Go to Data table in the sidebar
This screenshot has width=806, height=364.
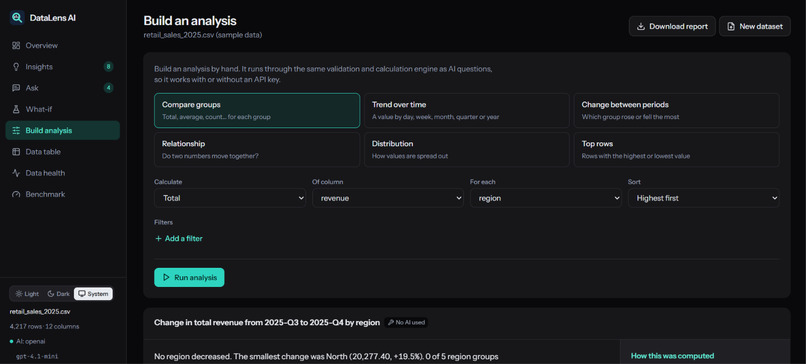(x=63, y=152)
